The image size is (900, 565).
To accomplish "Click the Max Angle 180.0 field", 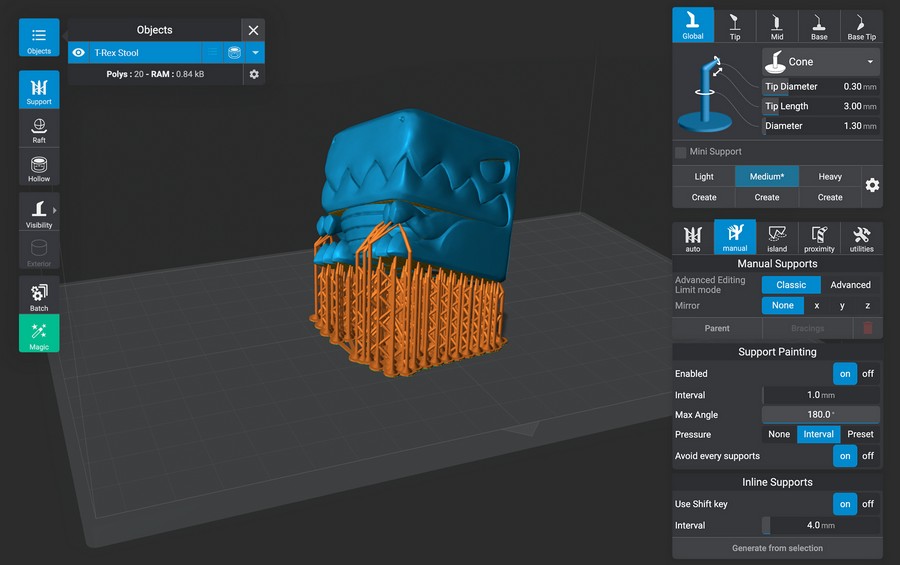I will [x=821, y=415].
